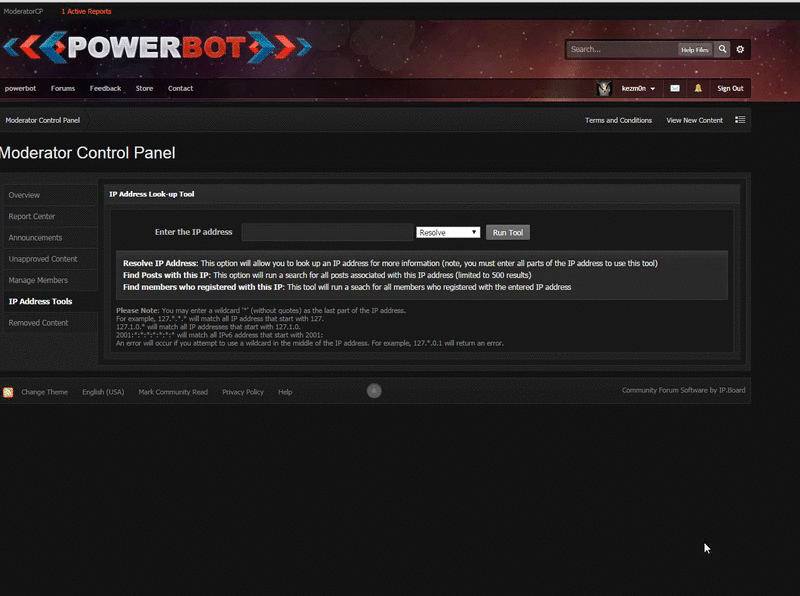Open View New Content link

click(694, 120)
